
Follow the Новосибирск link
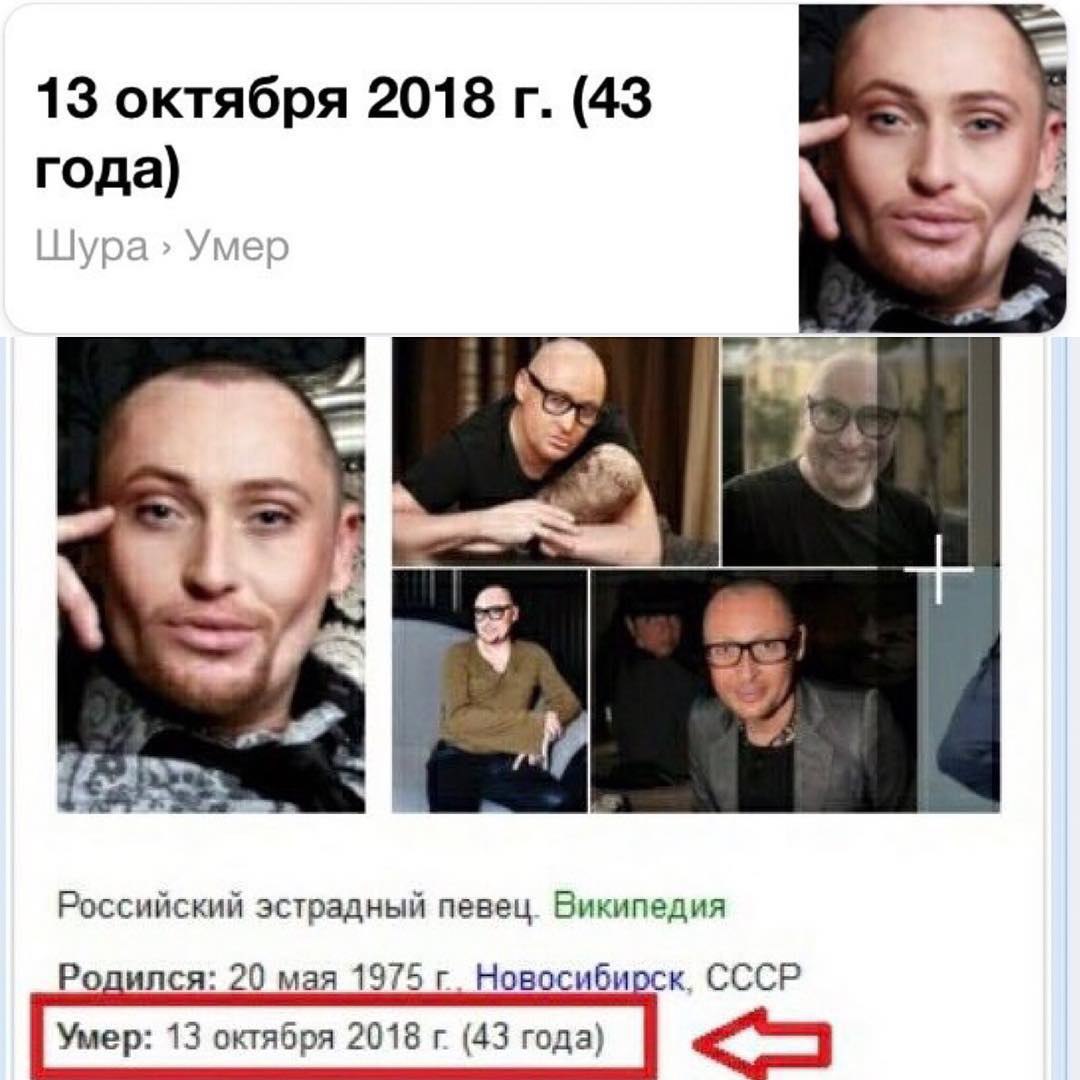pyautogui.click(x=581, y=977)
